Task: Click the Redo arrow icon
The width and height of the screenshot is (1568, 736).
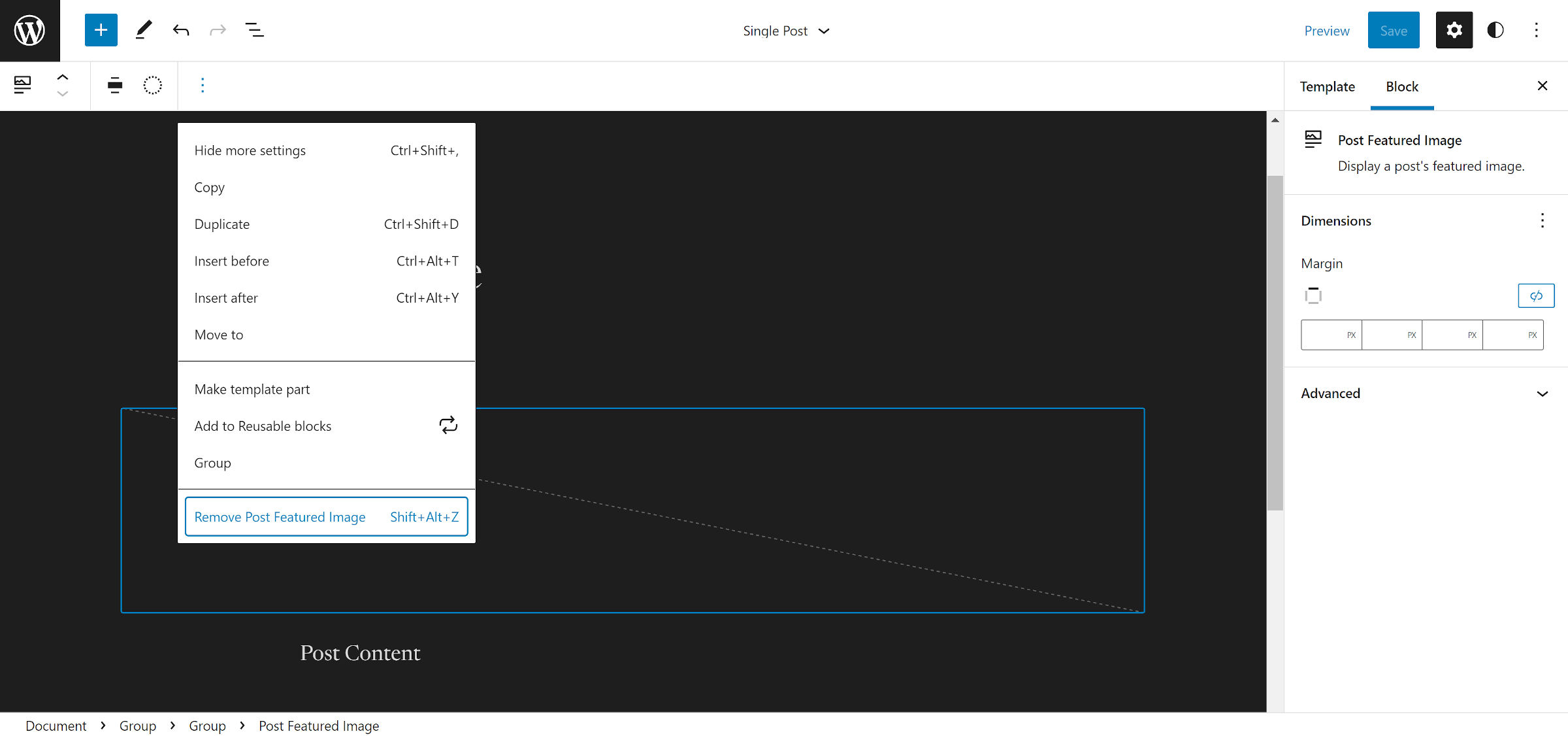Action: 217,30
